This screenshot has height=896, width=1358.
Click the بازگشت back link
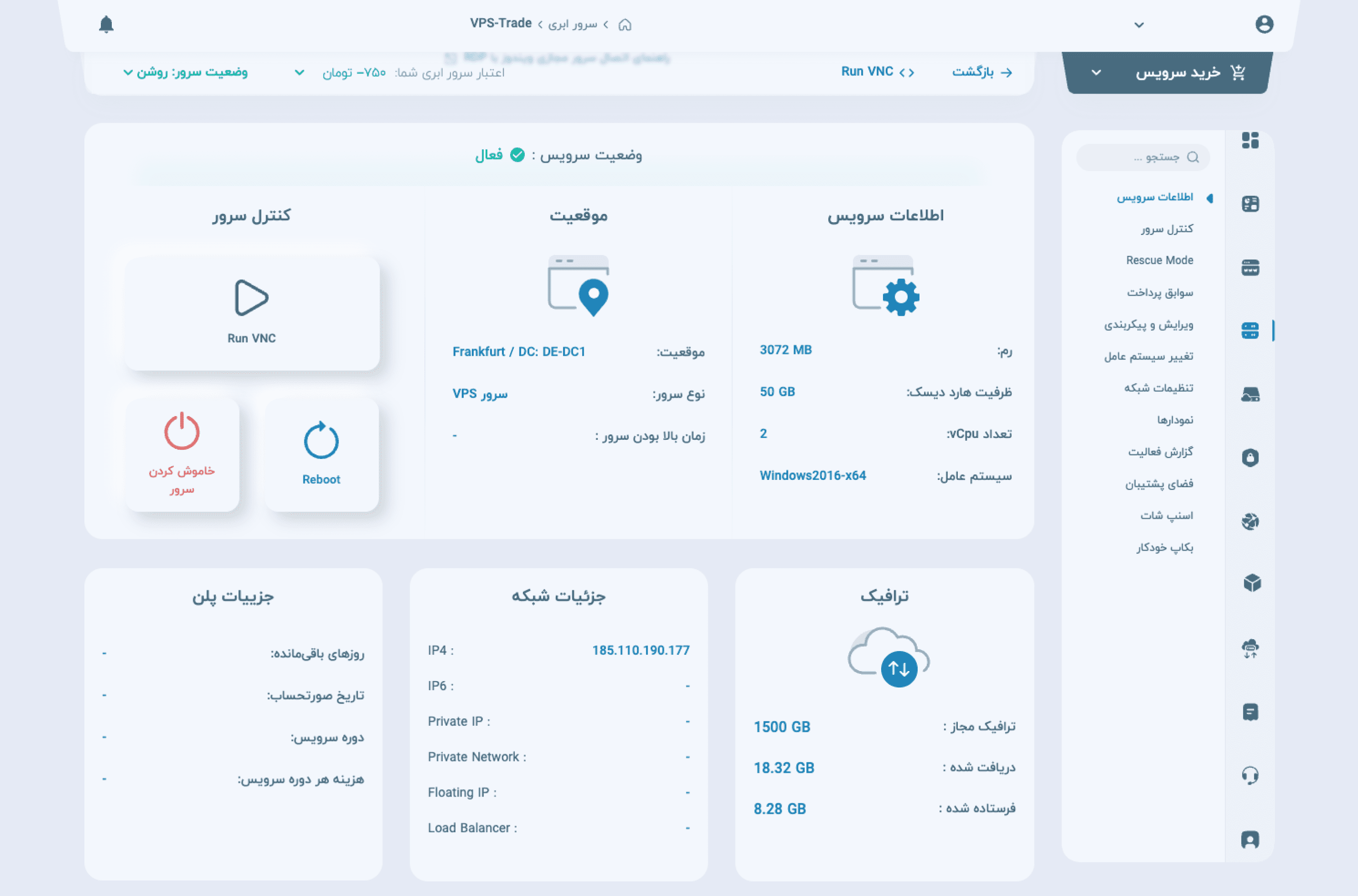(982, 72)
